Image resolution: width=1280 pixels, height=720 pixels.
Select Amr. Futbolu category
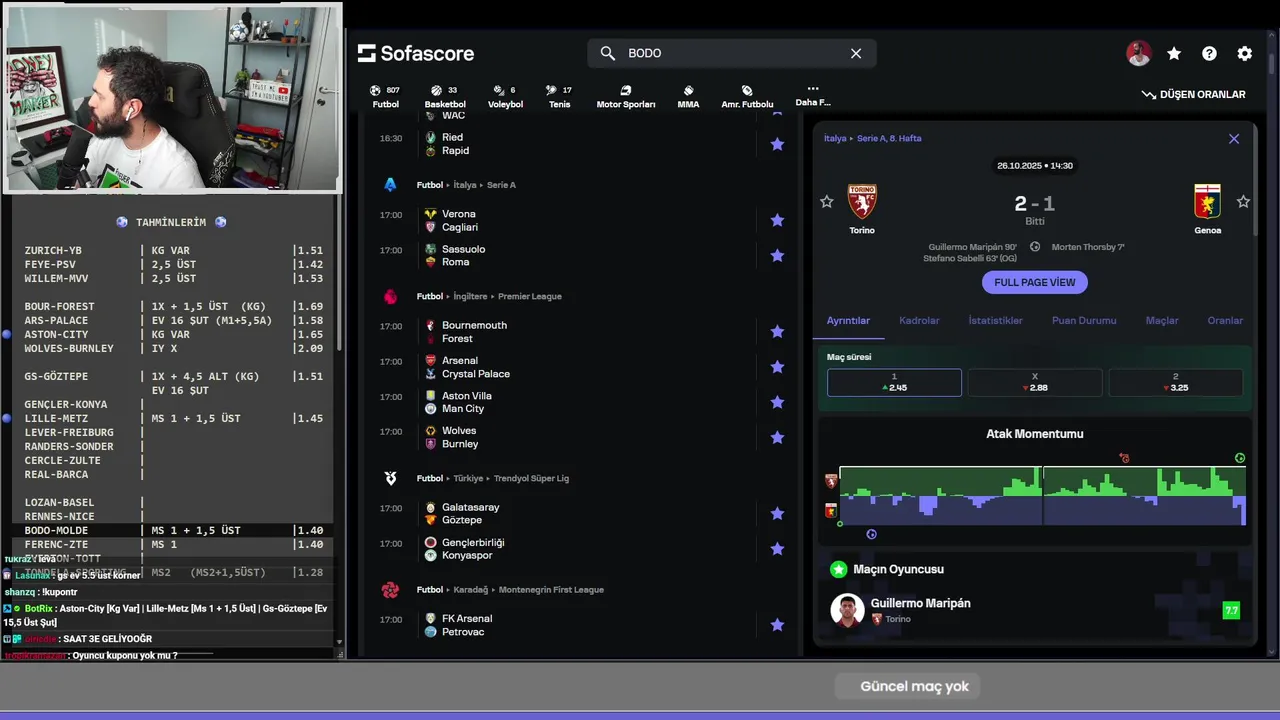[747, 96]
